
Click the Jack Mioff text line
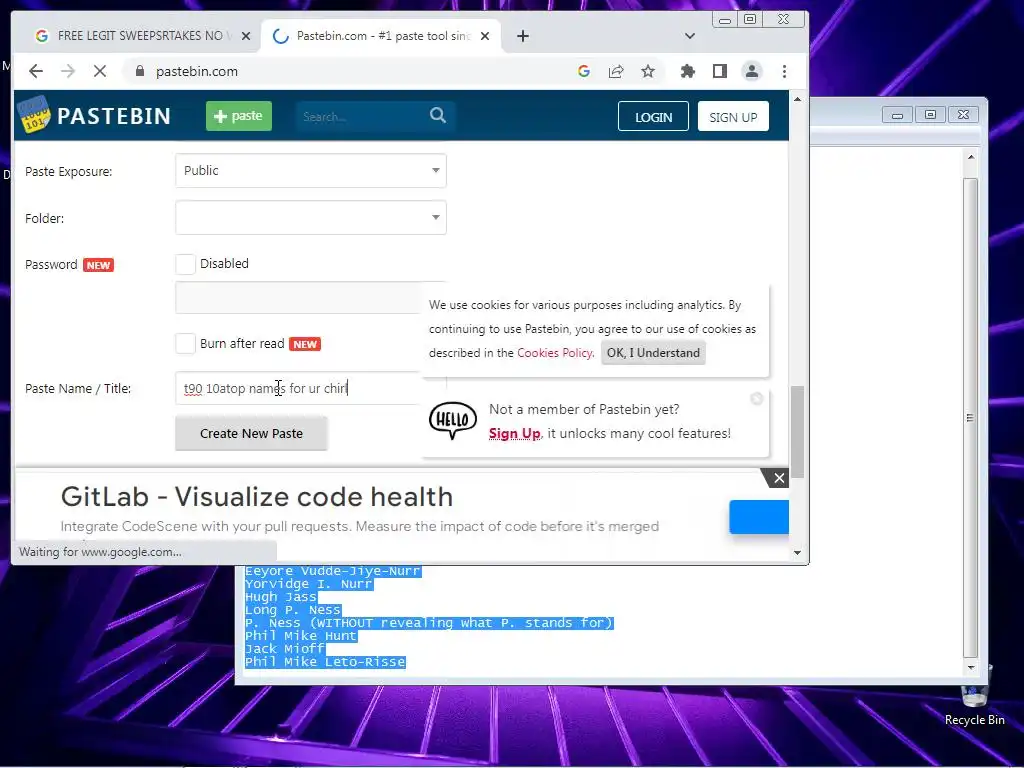click(285, 649)
